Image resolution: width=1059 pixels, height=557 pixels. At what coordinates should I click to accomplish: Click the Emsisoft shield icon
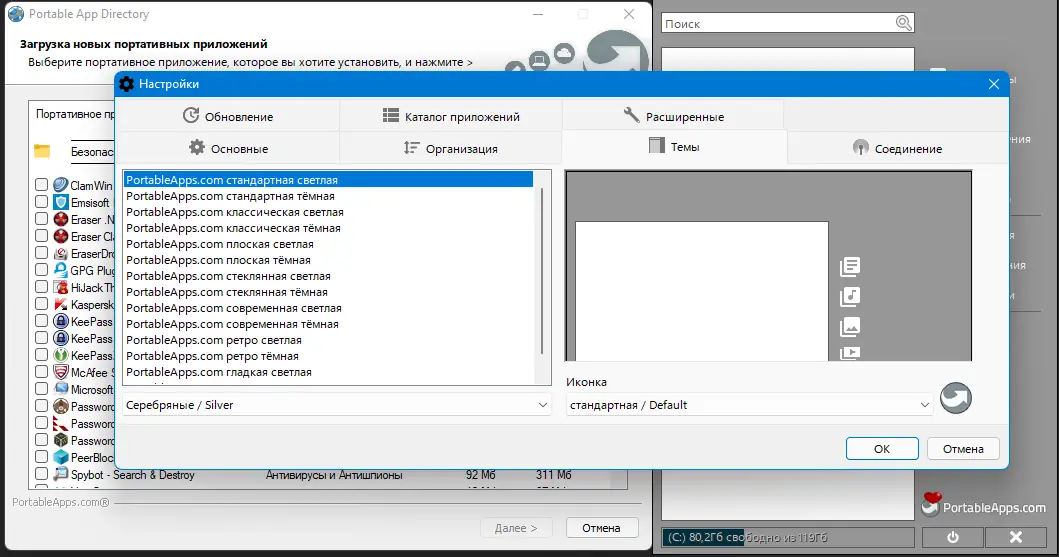[61, 203]
